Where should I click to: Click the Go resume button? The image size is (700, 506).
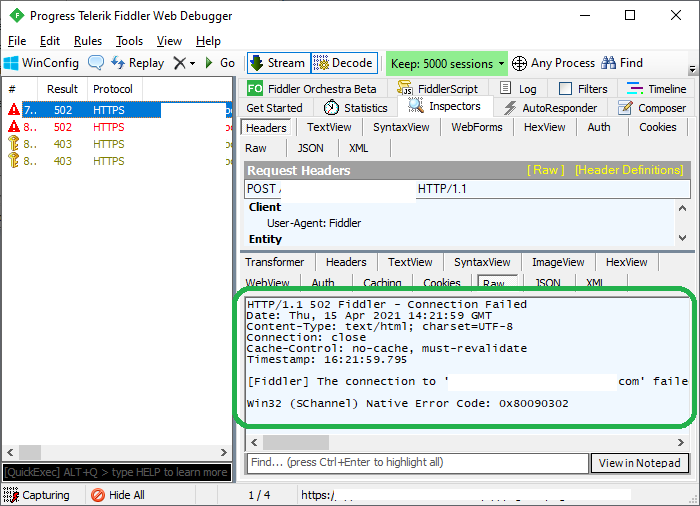click(220, 63)
